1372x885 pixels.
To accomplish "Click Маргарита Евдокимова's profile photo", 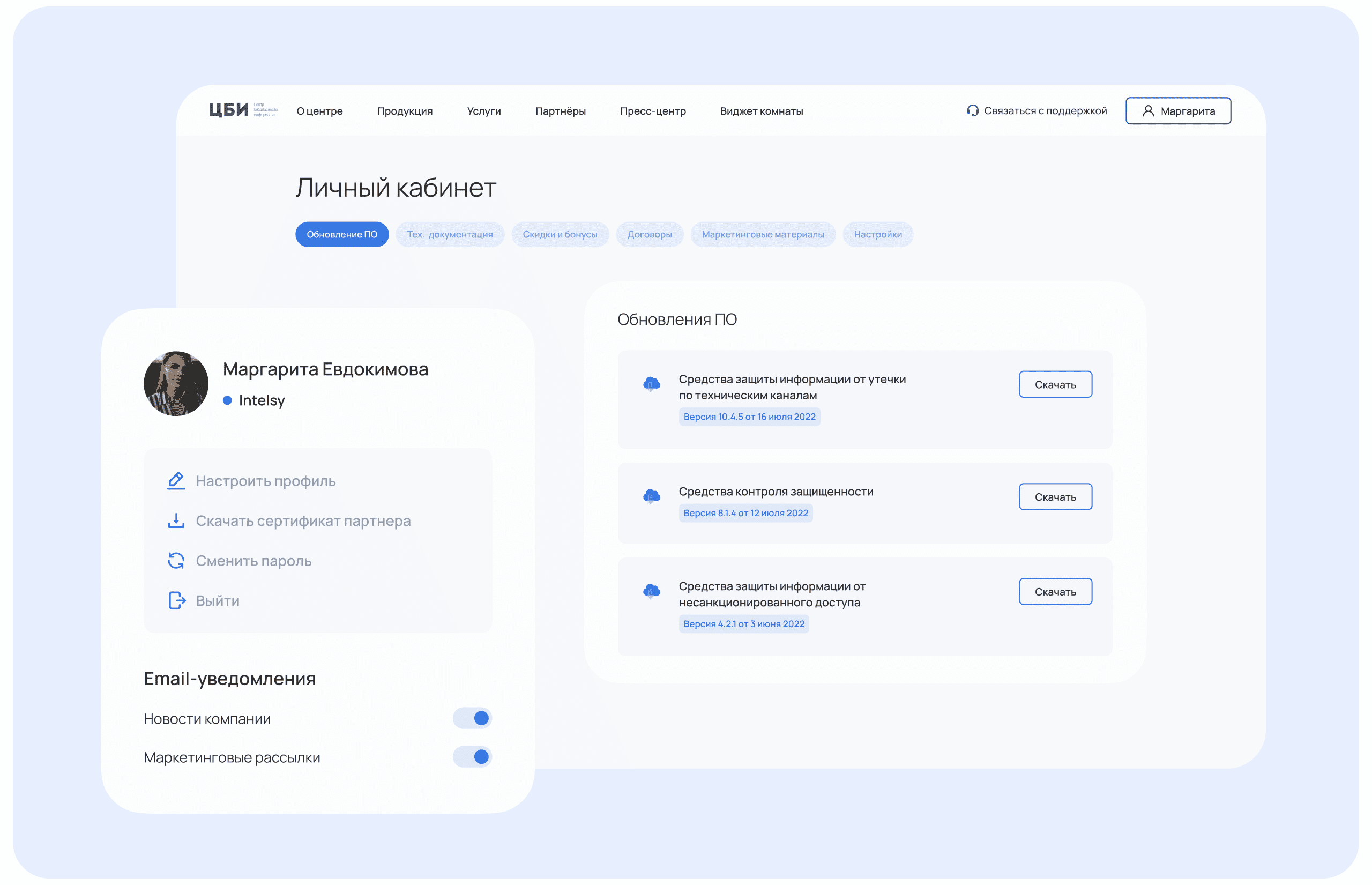I will 176,383.
